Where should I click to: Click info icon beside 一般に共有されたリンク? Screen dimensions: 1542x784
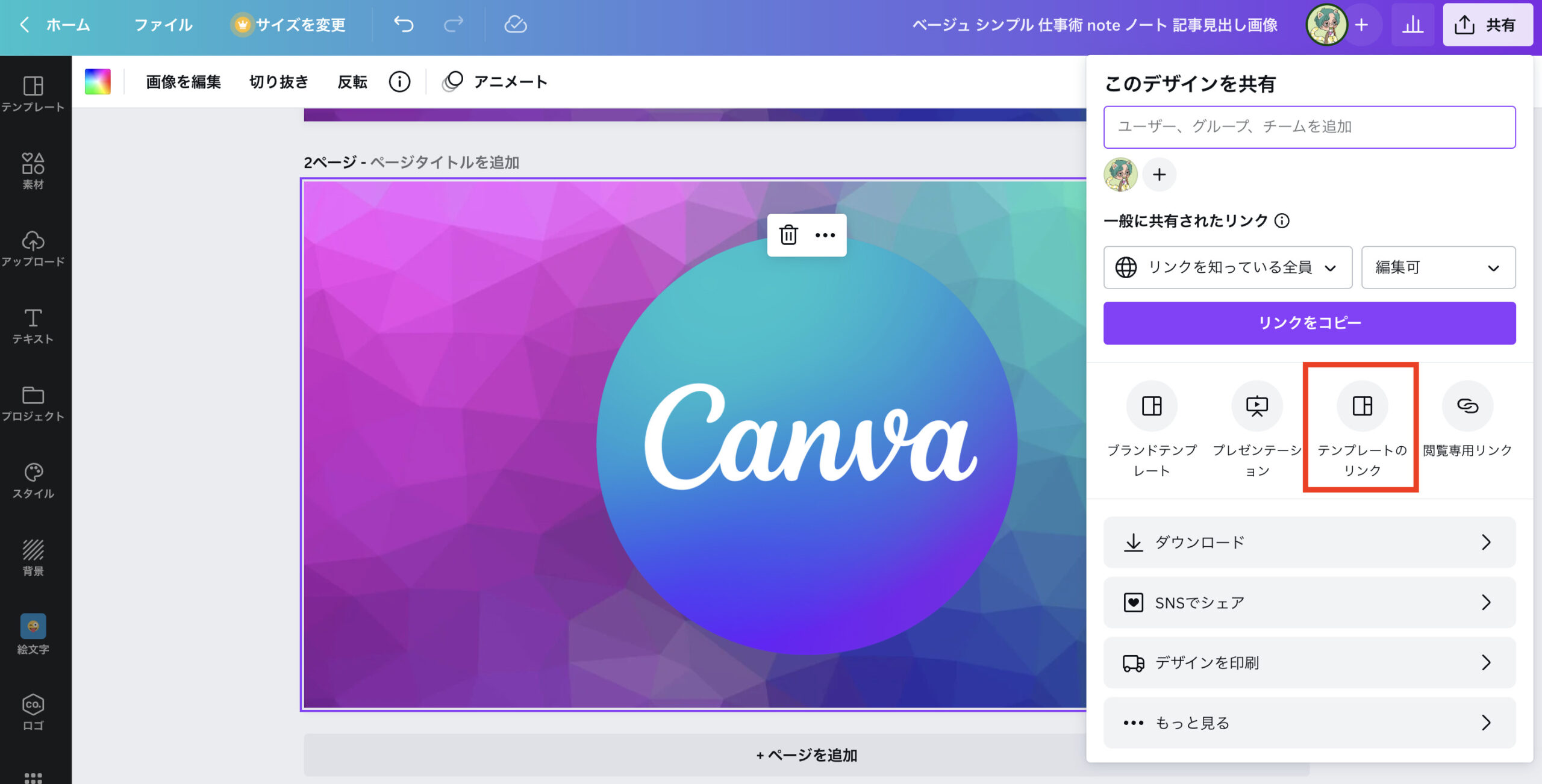[1282, 221]
